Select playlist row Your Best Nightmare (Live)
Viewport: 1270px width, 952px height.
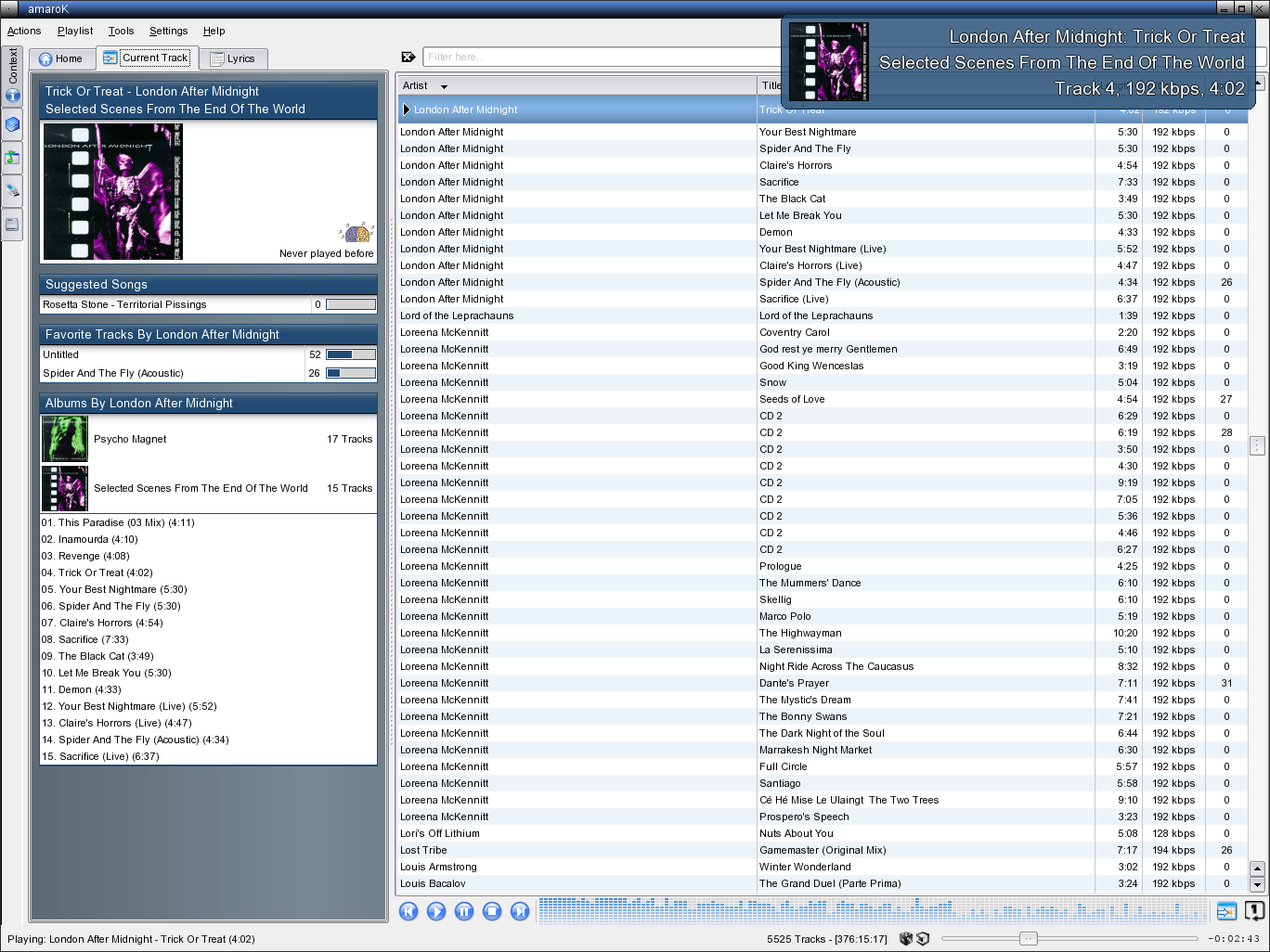pyautogui.click(x=823, y=249)
